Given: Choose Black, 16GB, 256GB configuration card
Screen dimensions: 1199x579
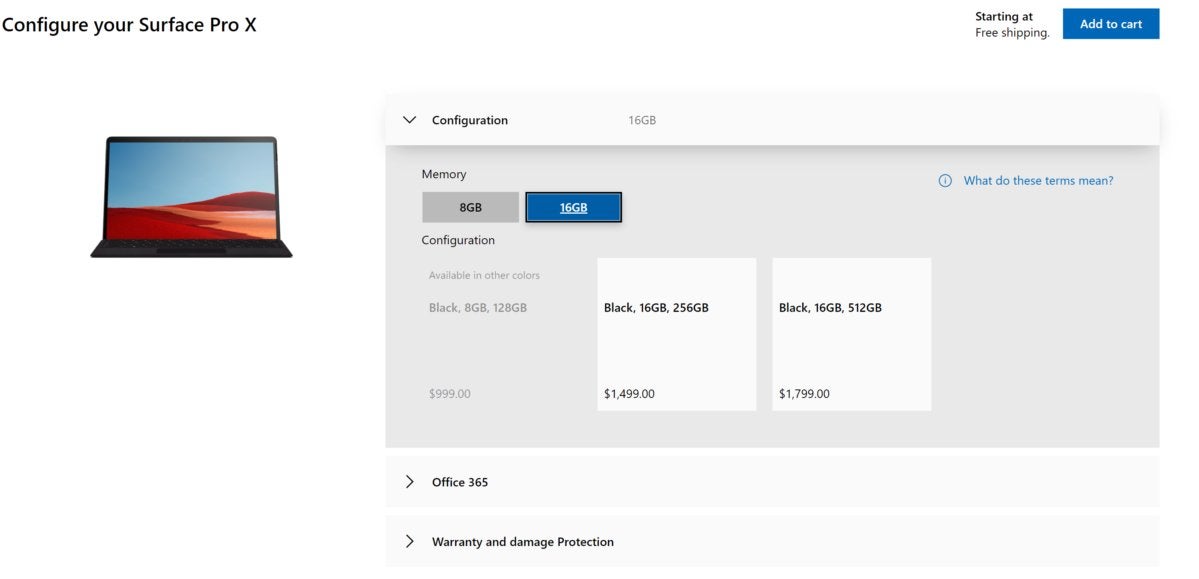Looking at the screenshot, I should coord(677,334).
